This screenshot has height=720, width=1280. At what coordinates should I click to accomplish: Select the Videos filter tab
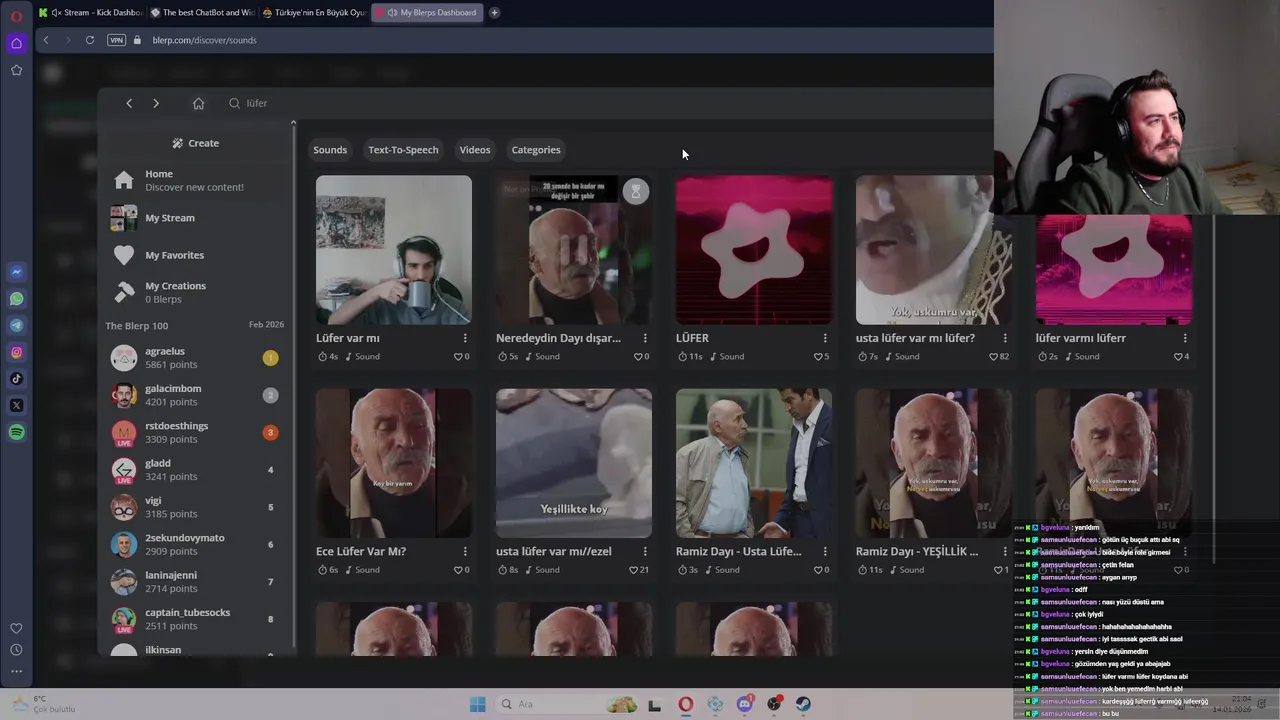475,150
